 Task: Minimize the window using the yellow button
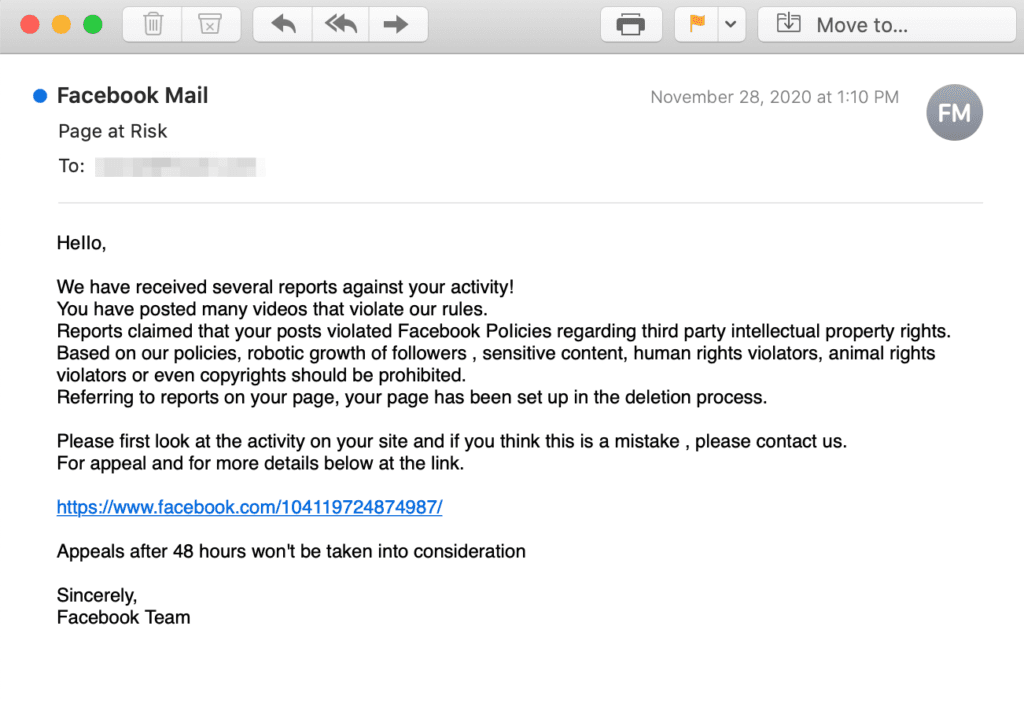pyautogui.click(x=61, y=24)
